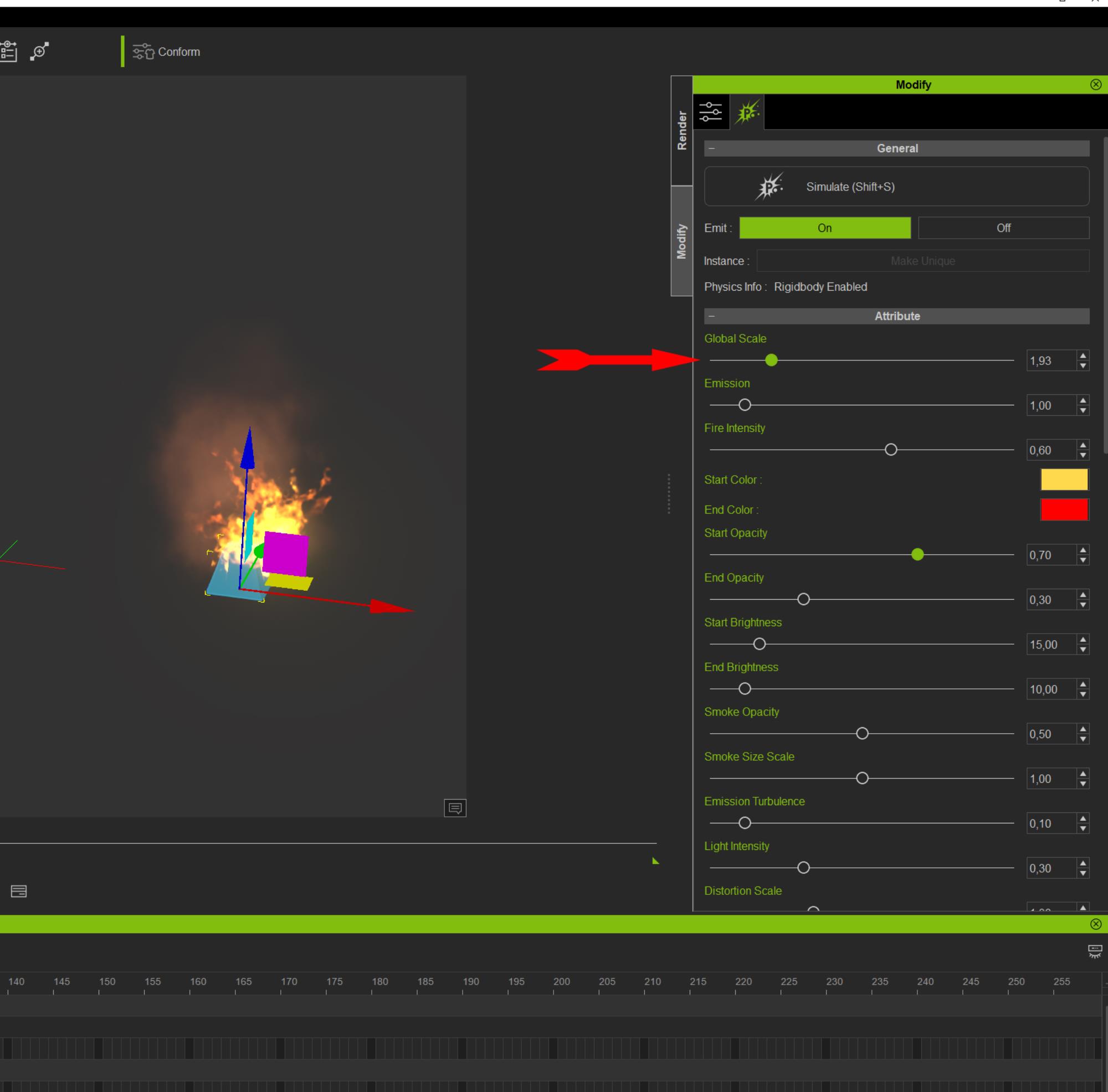Viewport: 1108px width, 1092px height.
Task: Open the Modify panel sliders tab icon
Action: [x=711, y=111]
